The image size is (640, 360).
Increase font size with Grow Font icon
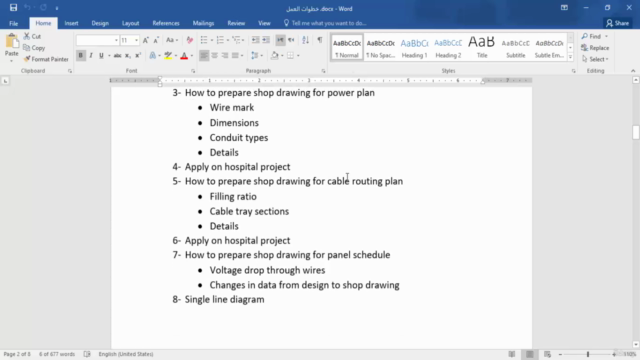146,40
